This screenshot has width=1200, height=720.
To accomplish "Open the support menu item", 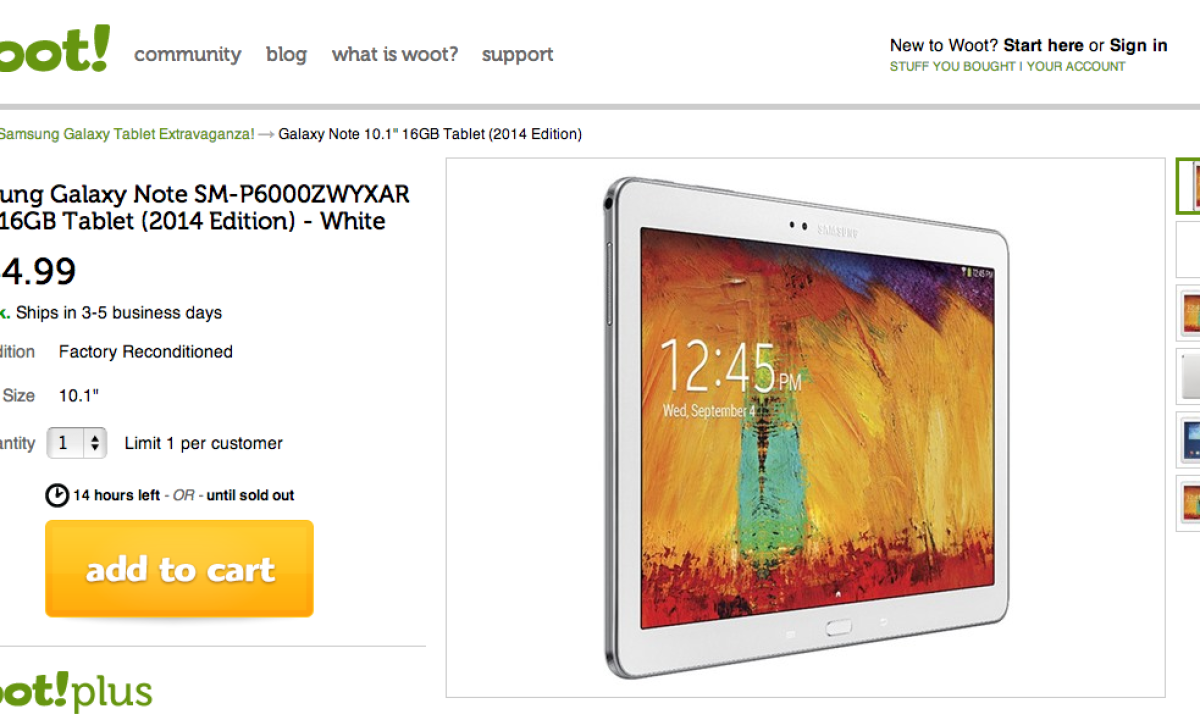I will point(518,55).
